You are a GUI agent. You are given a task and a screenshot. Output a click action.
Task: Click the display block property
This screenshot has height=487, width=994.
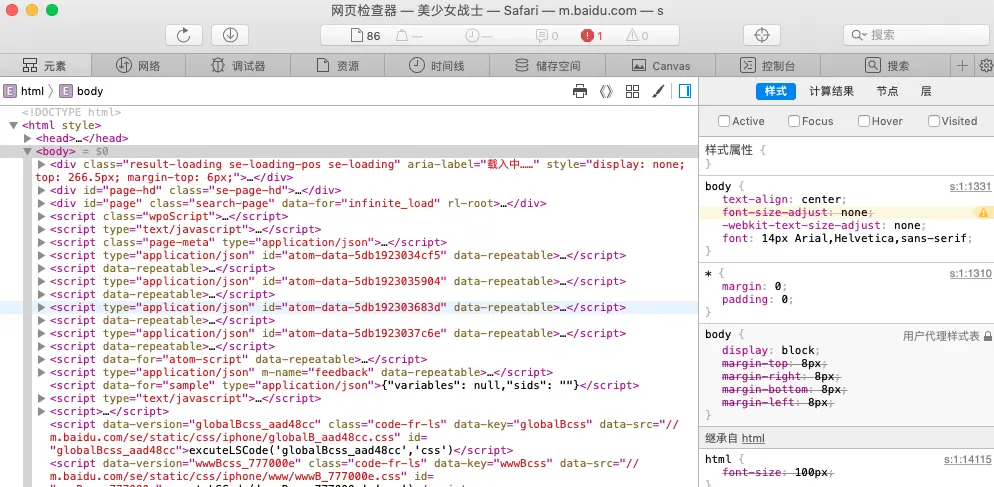tap(771, 350)
